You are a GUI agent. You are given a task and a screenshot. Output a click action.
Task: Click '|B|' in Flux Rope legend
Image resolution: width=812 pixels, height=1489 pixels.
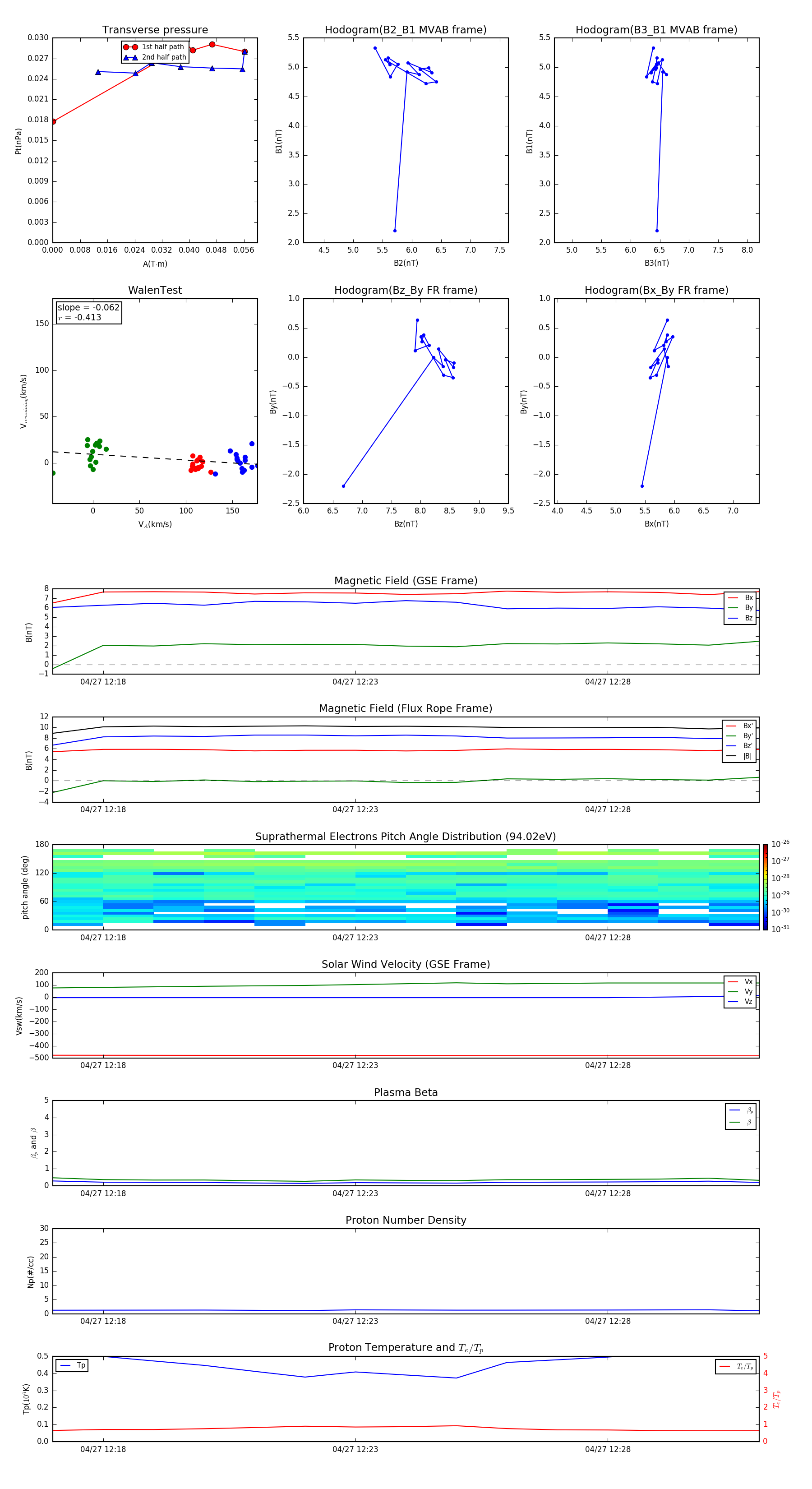740,756
